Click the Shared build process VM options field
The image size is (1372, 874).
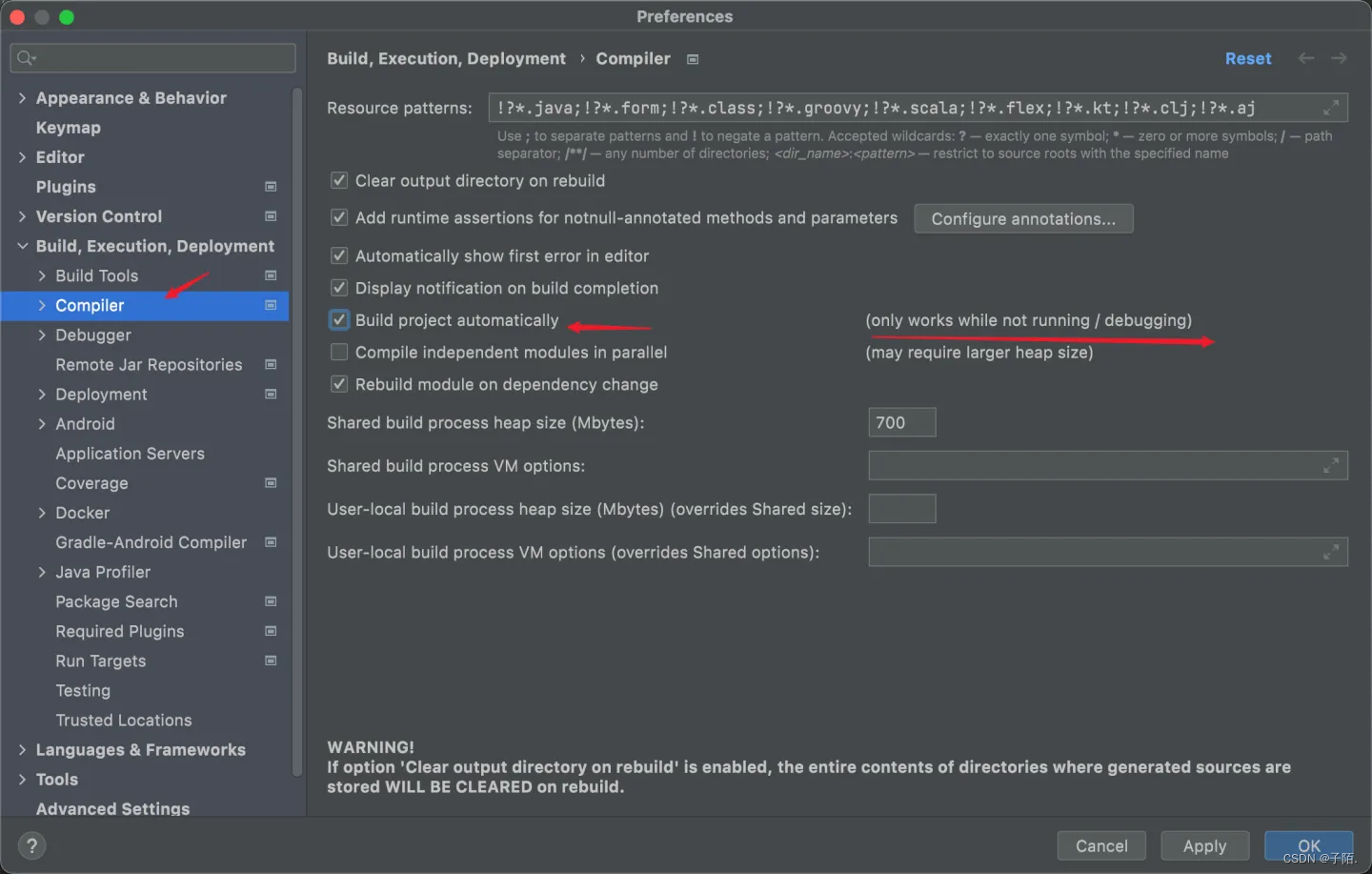click(x=1108, y=465)
